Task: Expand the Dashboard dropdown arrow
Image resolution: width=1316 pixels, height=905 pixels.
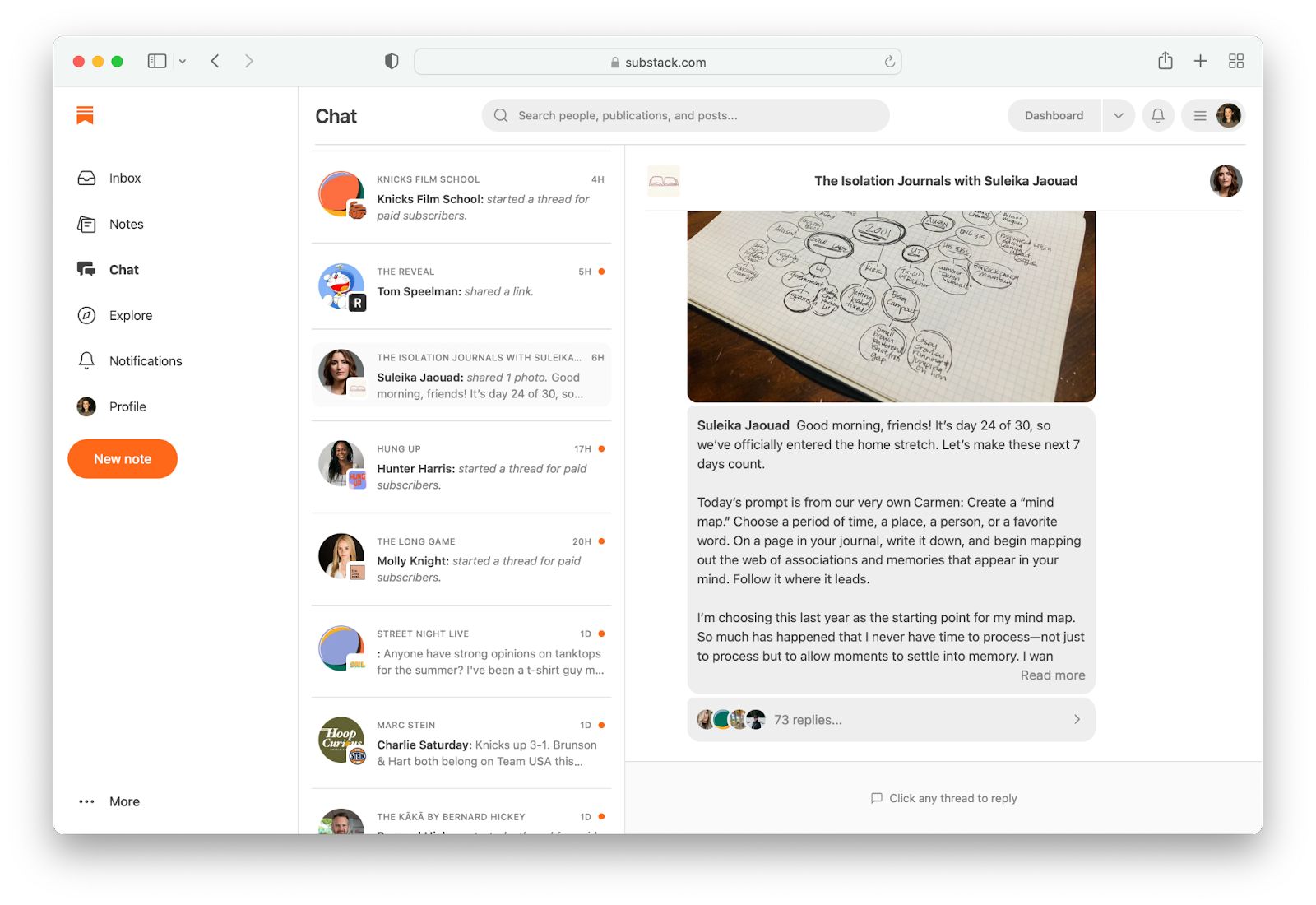Action: click(1118, 116)
